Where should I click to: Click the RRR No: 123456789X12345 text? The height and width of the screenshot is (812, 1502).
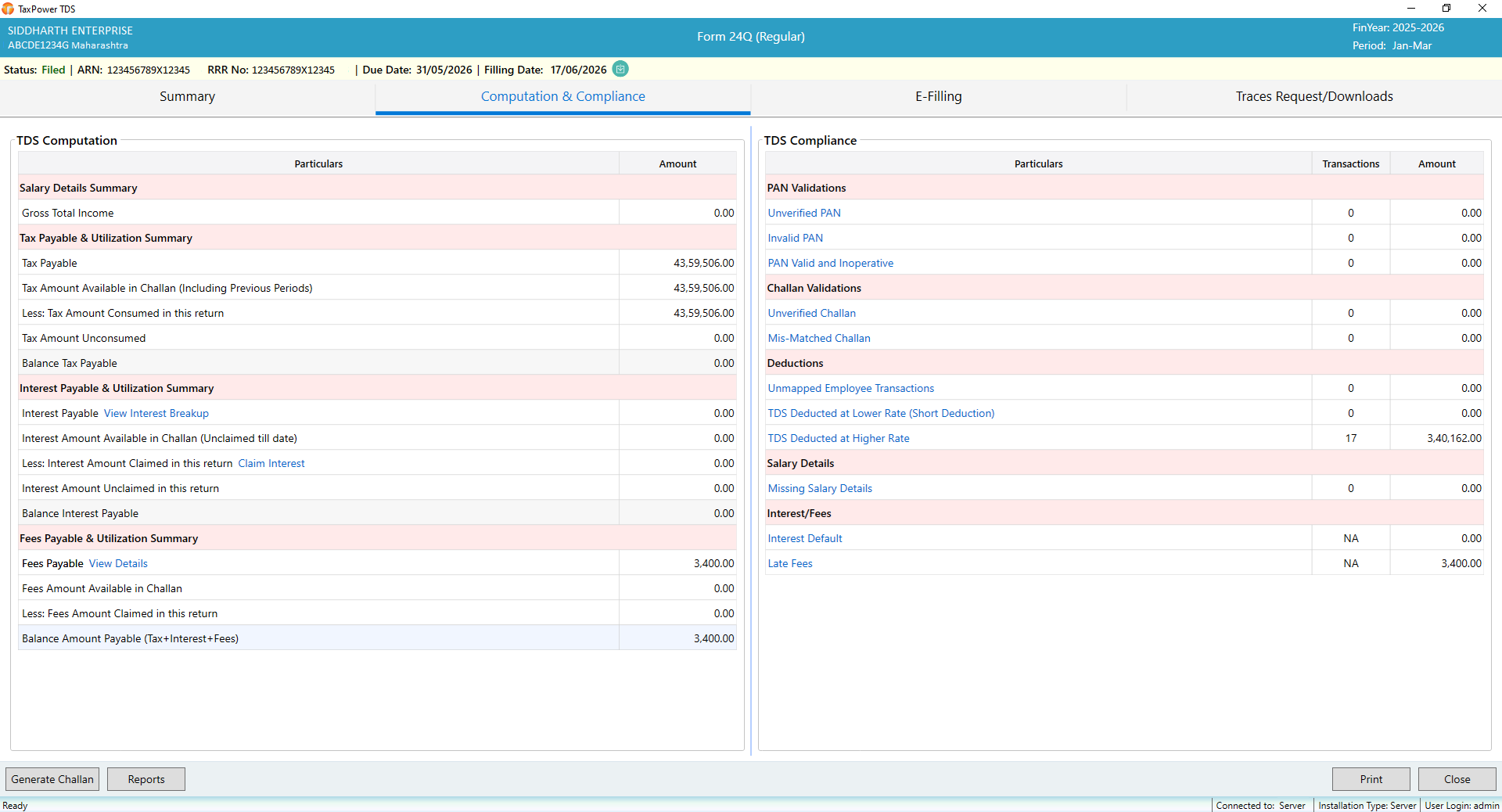tap(271, 70)
